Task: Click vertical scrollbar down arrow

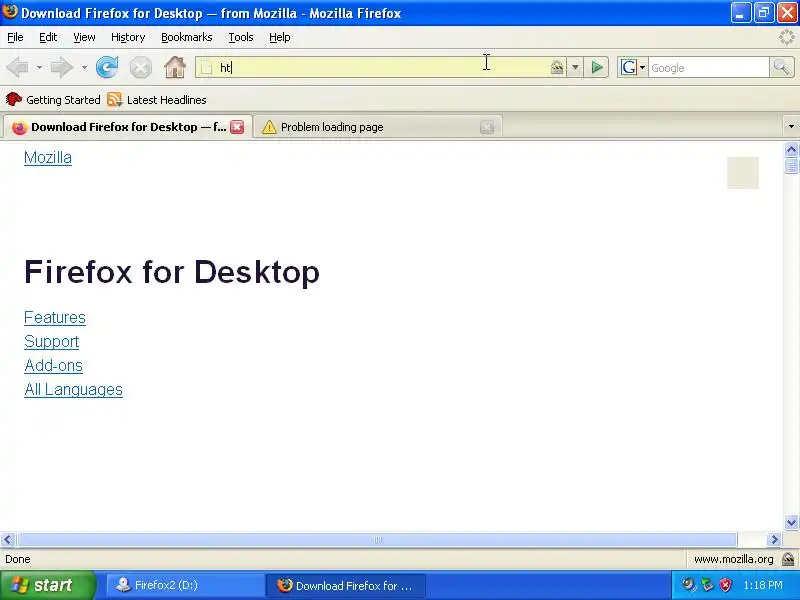Action: pyautogui.click(x=791, y=522)
